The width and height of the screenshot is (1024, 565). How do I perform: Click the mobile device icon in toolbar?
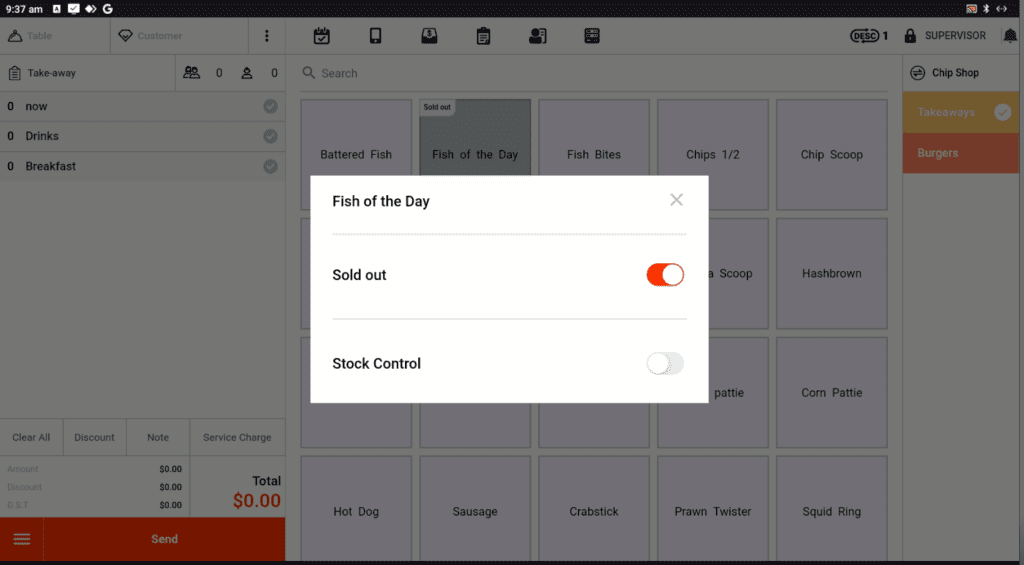376,36
